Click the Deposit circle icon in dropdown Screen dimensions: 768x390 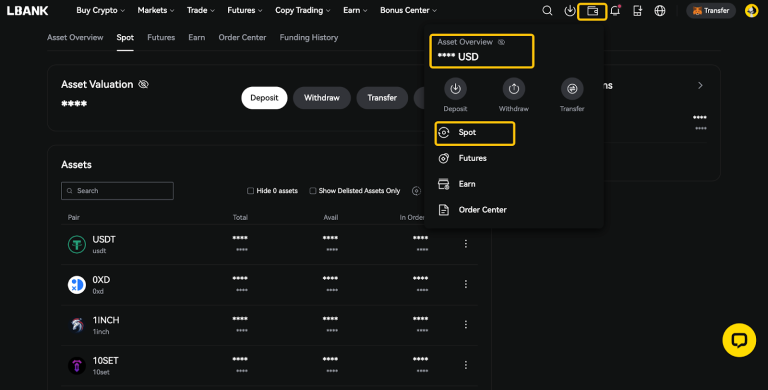coord(455,89)
